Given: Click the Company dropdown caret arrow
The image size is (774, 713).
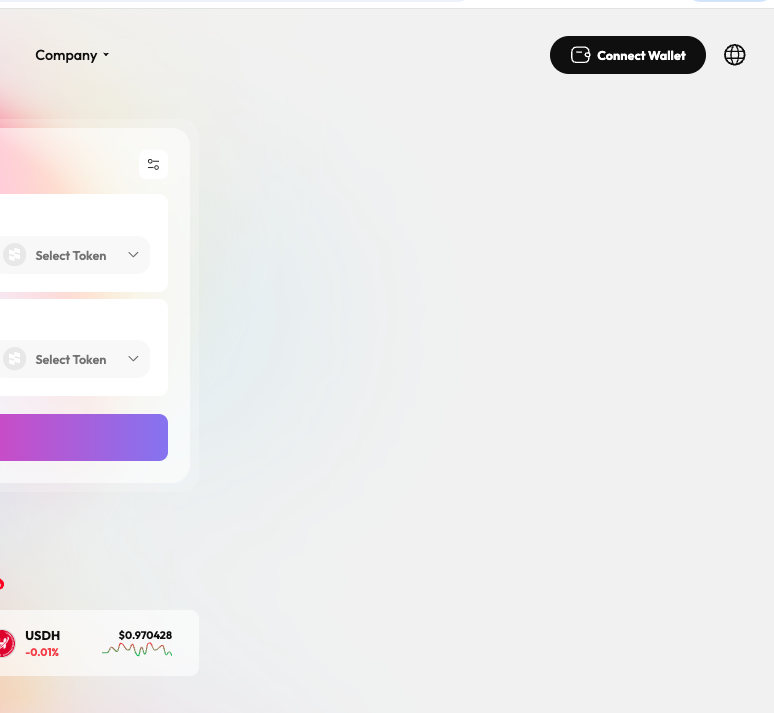Looking at the screenshot, I should point(106,55).
